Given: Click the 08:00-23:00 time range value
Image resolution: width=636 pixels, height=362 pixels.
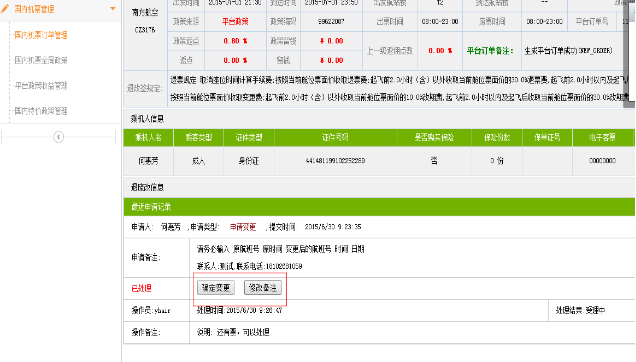Looking at the screenshot, I should pos(544,22).
